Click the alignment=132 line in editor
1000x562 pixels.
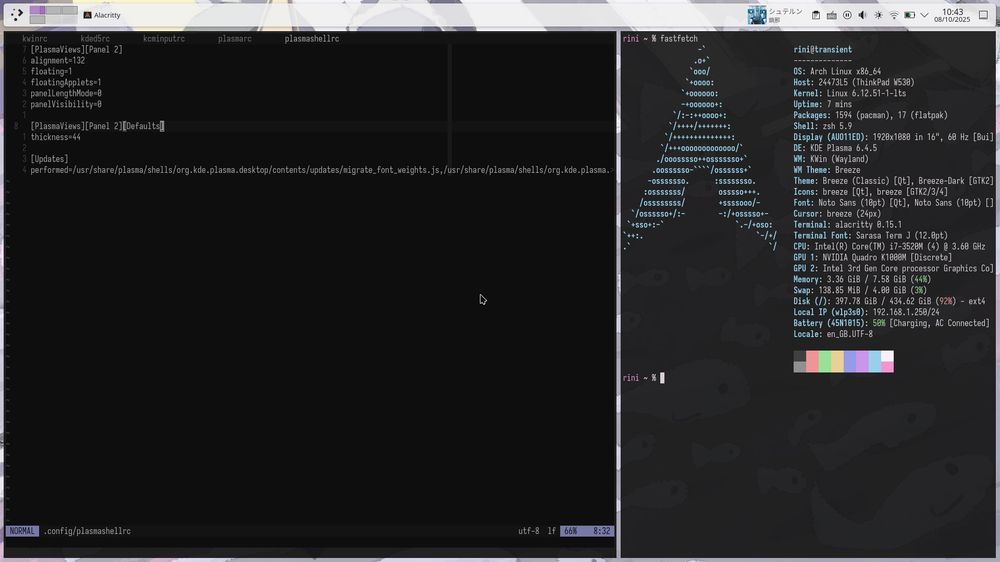(x=57, y=61)
